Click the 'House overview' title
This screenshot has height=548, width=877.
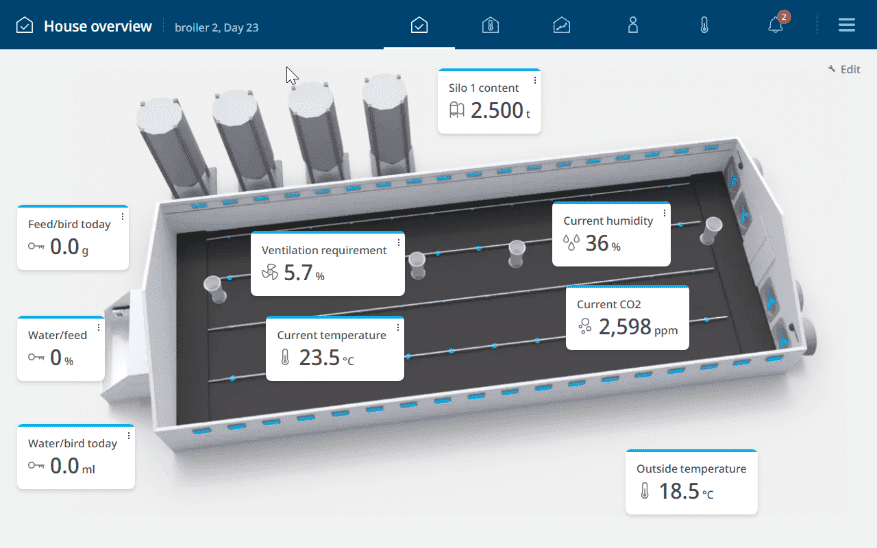coord(98,26)
